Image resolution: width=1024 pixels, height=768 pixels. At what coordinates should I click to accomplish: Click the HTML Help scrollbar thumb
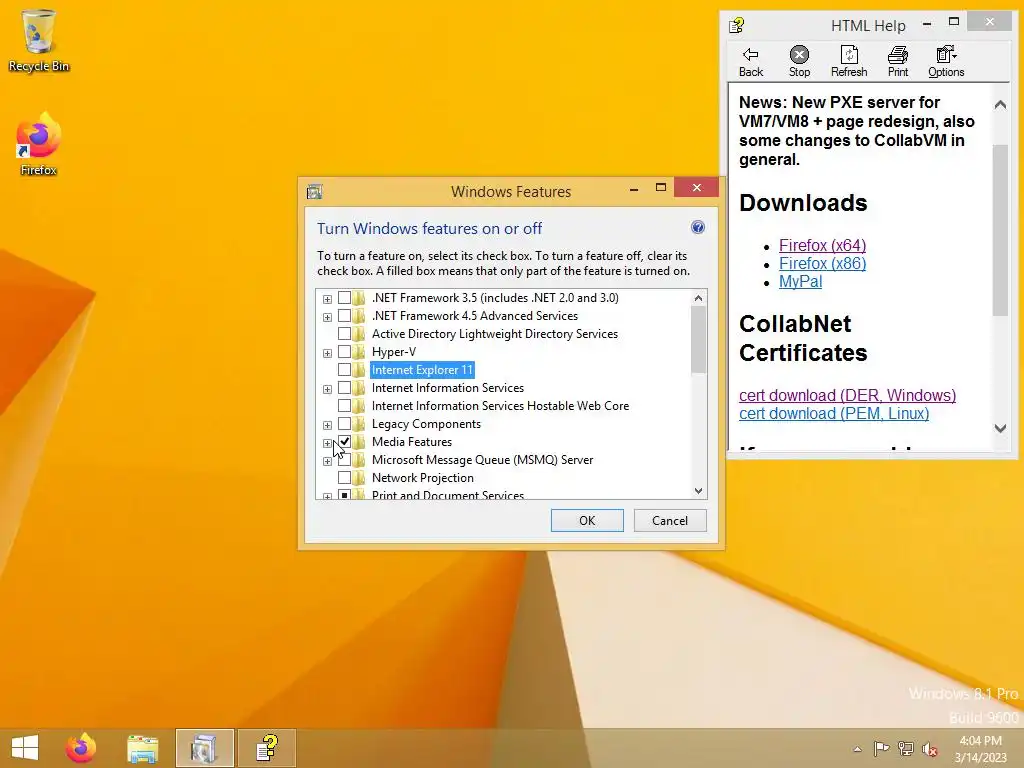click(1000, 230)
